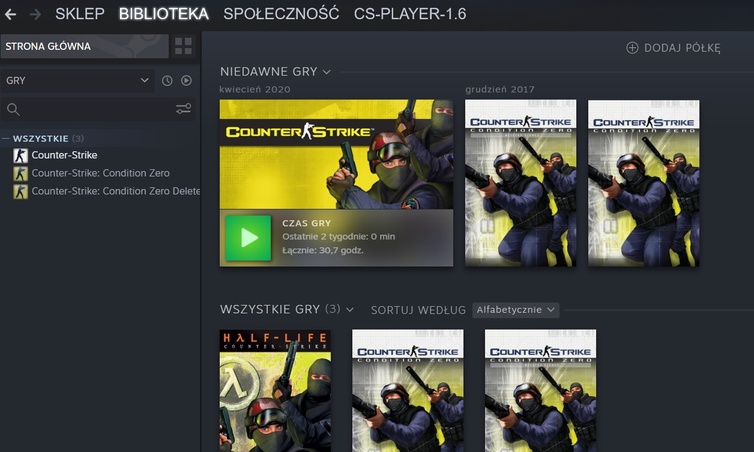Collapse the WSZYSTKIE games list
The width and height of the screenshot is (754, 452).
6,138
